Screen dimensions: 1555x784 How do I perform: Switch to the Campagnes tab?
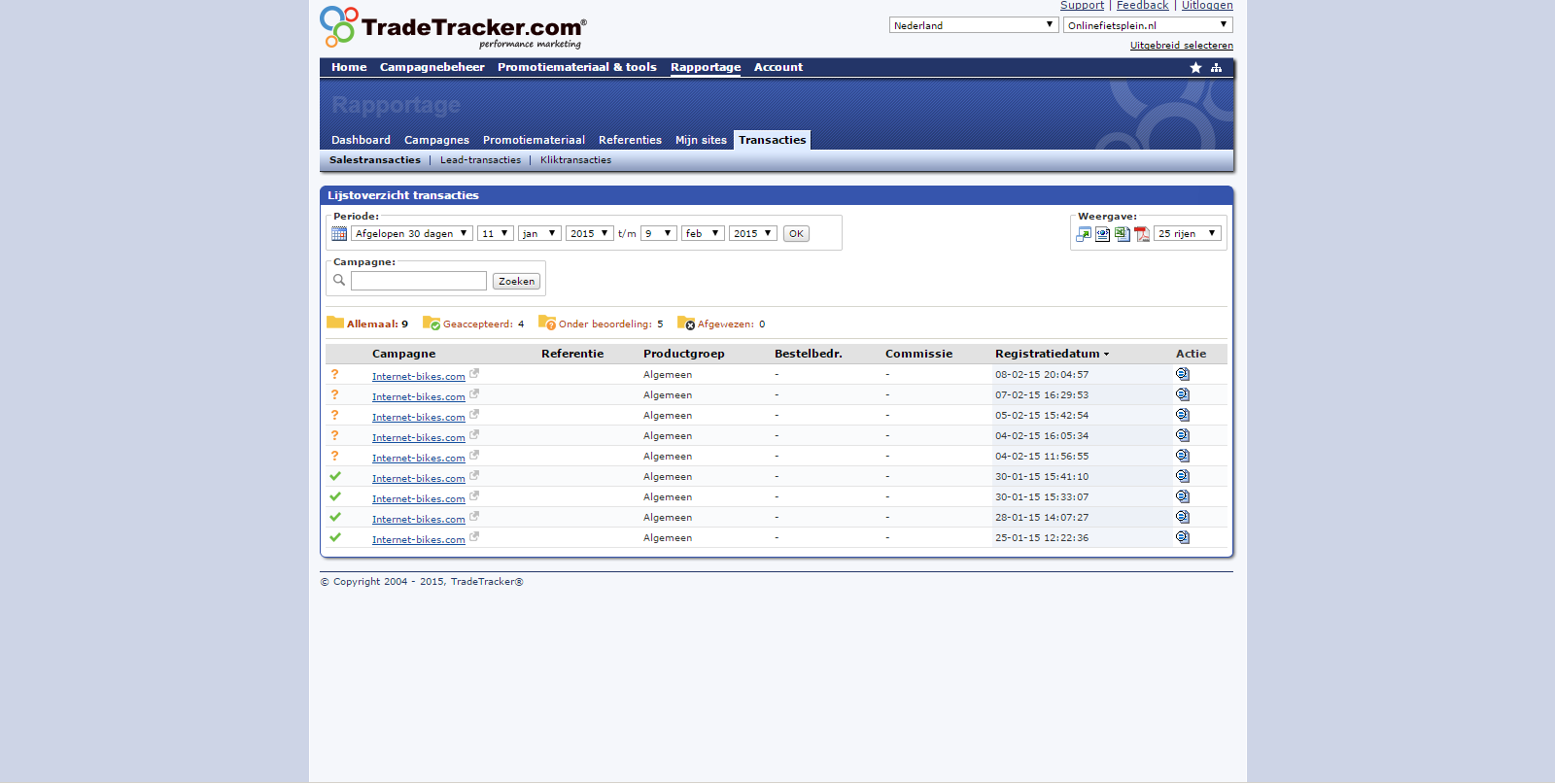[436, 141]
